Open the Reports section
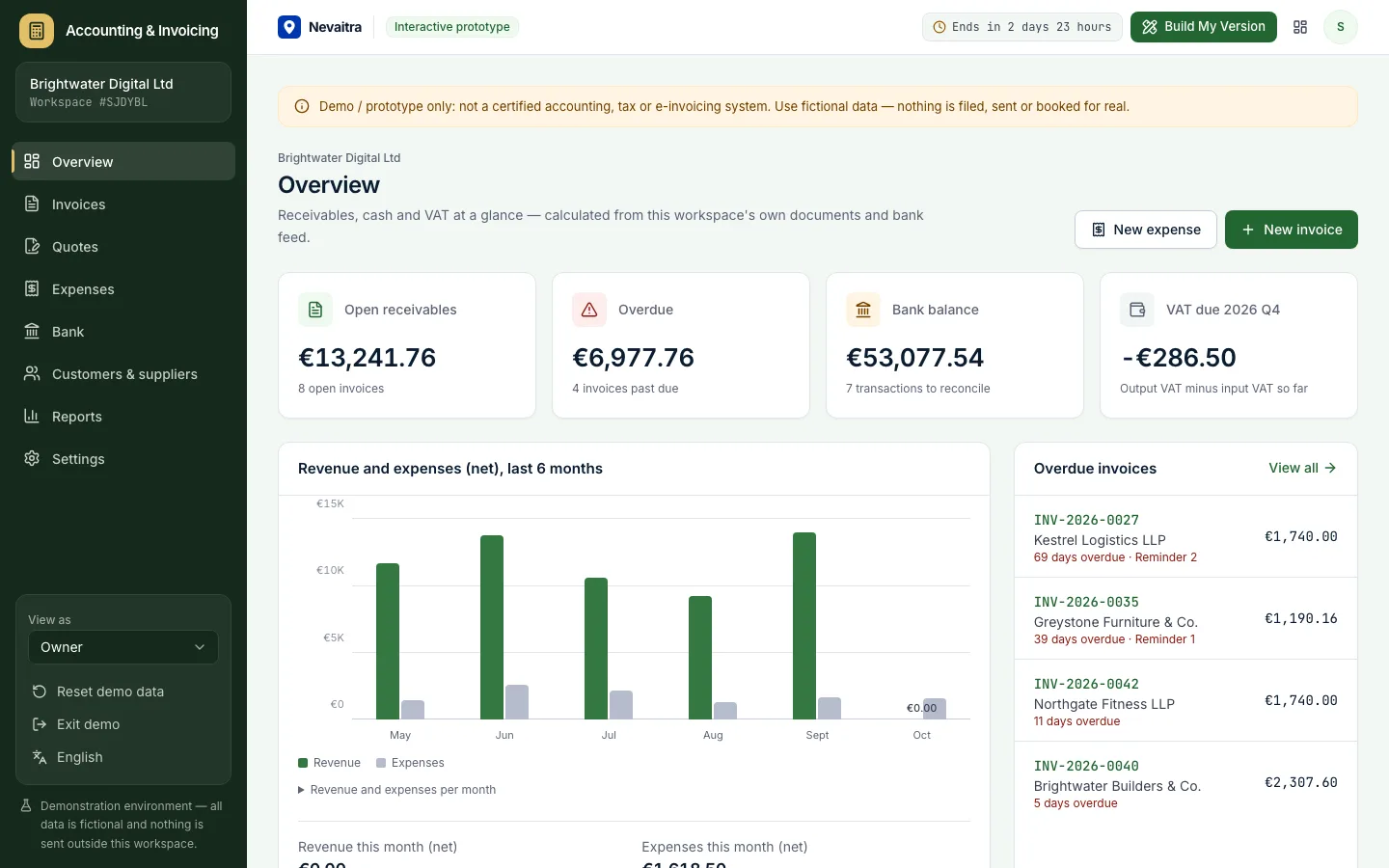The image size is (1389, 868). [123, 416]
